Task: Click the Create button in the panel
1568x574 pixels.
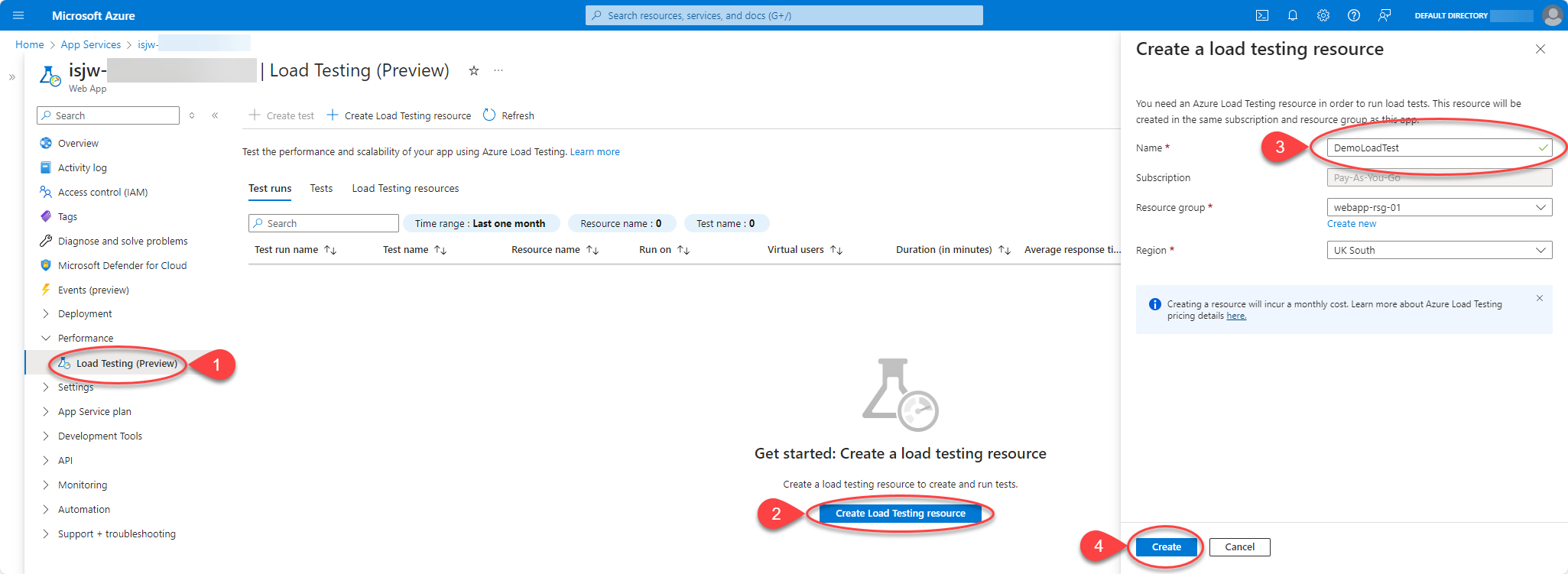Action: tap(1167, 547)
